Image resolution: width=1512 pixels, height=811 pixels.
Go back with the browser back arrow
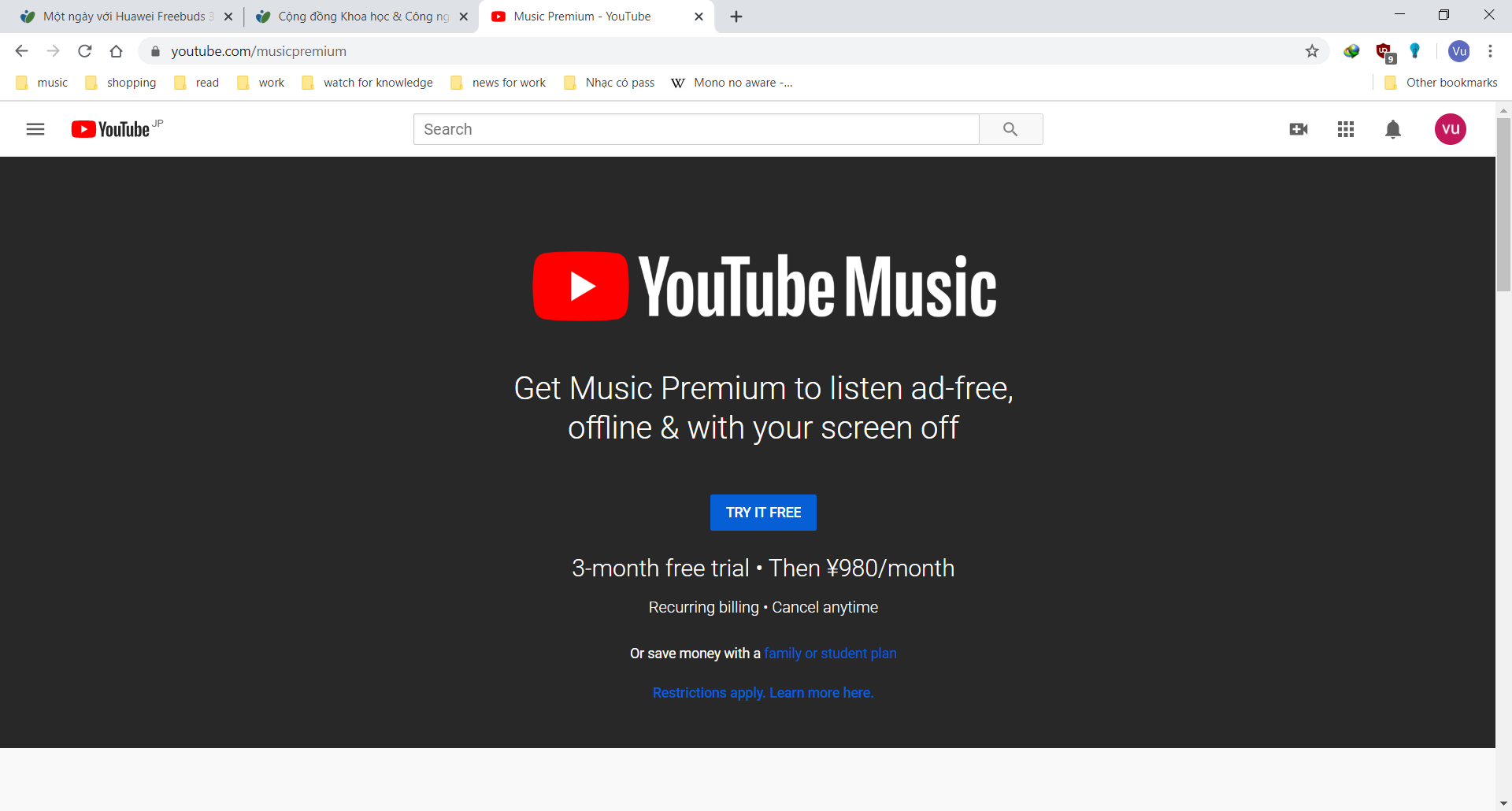(x=21, y=51)
